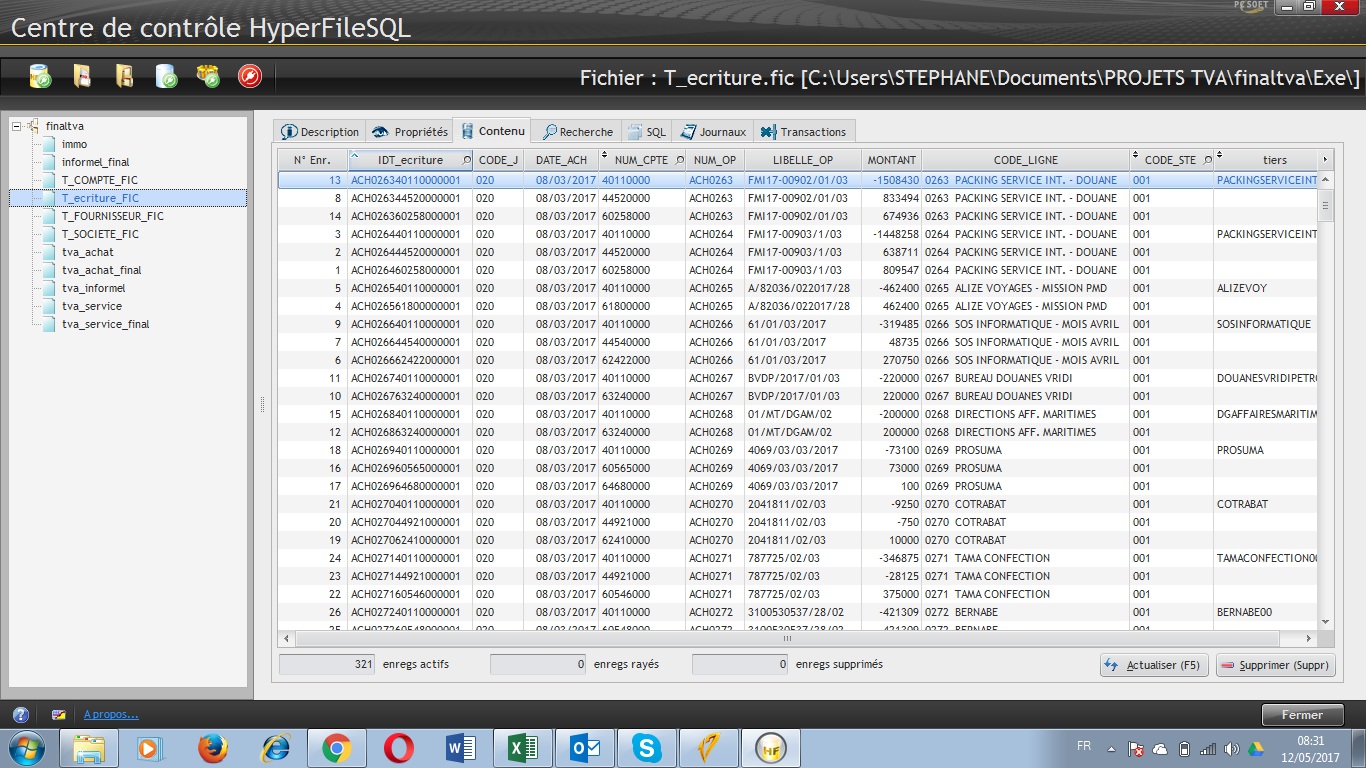This screenshot has height=768, width=1366.
Task: Click the magnifier in IDT_ecriture column header
Action: click(466, 160)
